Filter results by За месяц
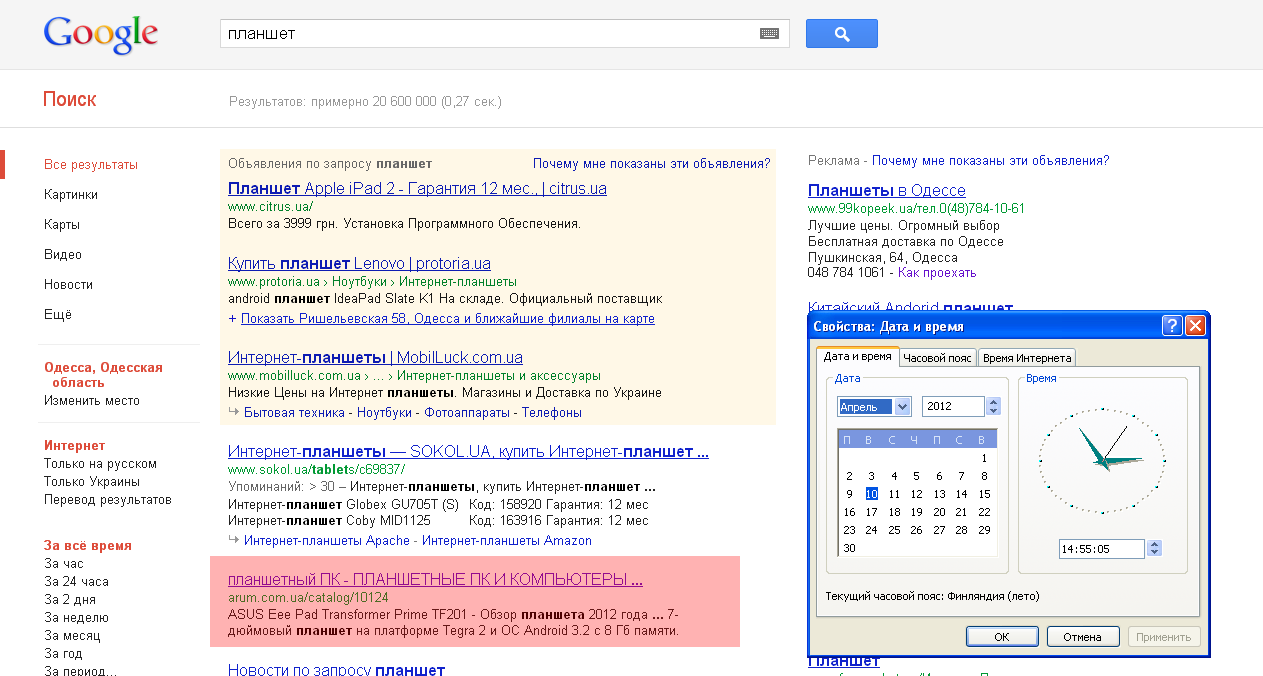Viewport: 1263px width, 676px height. pyautogui.click(x=72, y=636)
